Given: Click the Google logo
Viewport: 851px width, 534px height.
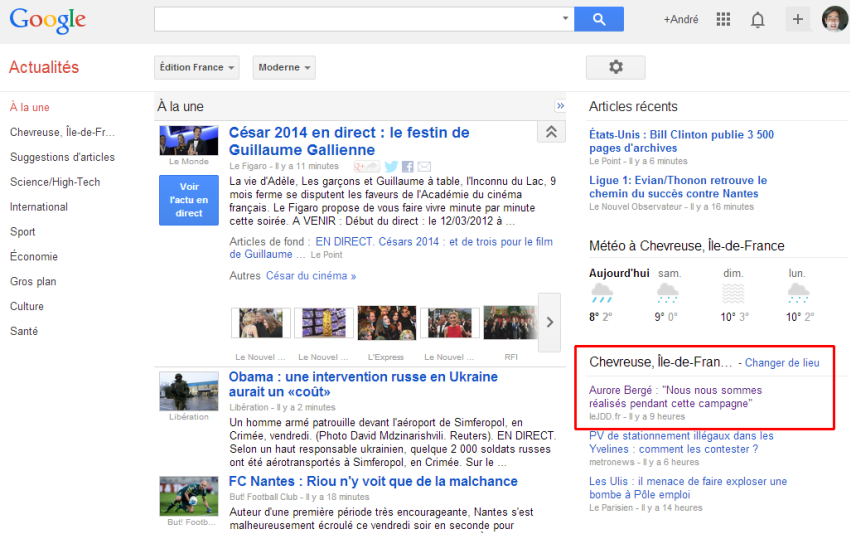Looking at the screenshot, I should (48, 21).
